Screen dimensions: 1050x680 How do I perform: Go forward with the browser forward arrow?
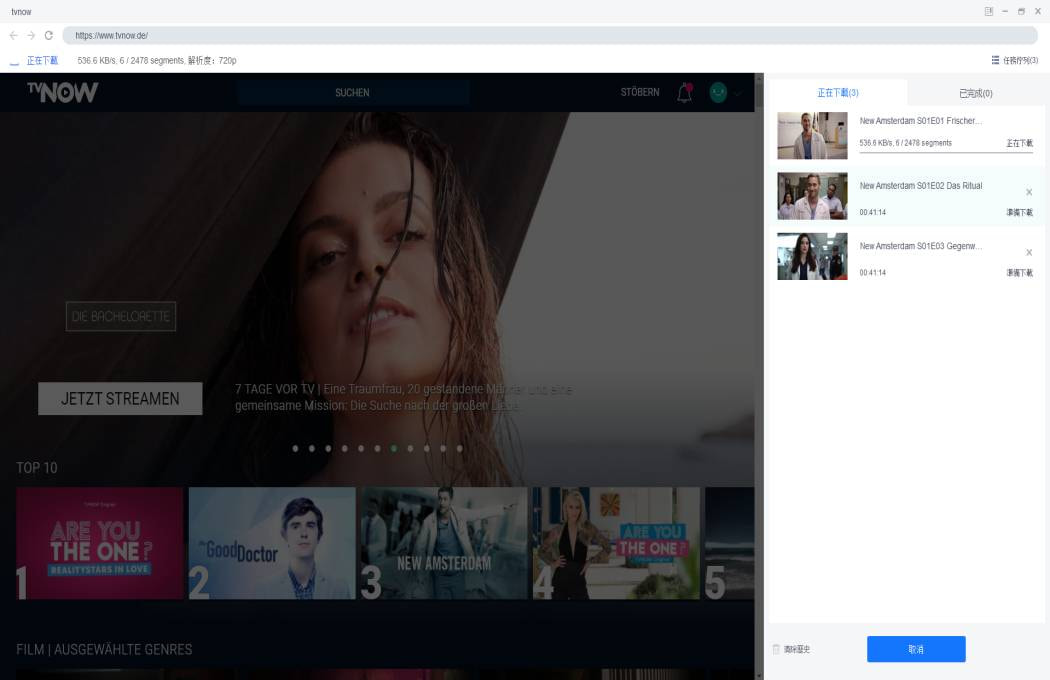[x=31, y=36]
